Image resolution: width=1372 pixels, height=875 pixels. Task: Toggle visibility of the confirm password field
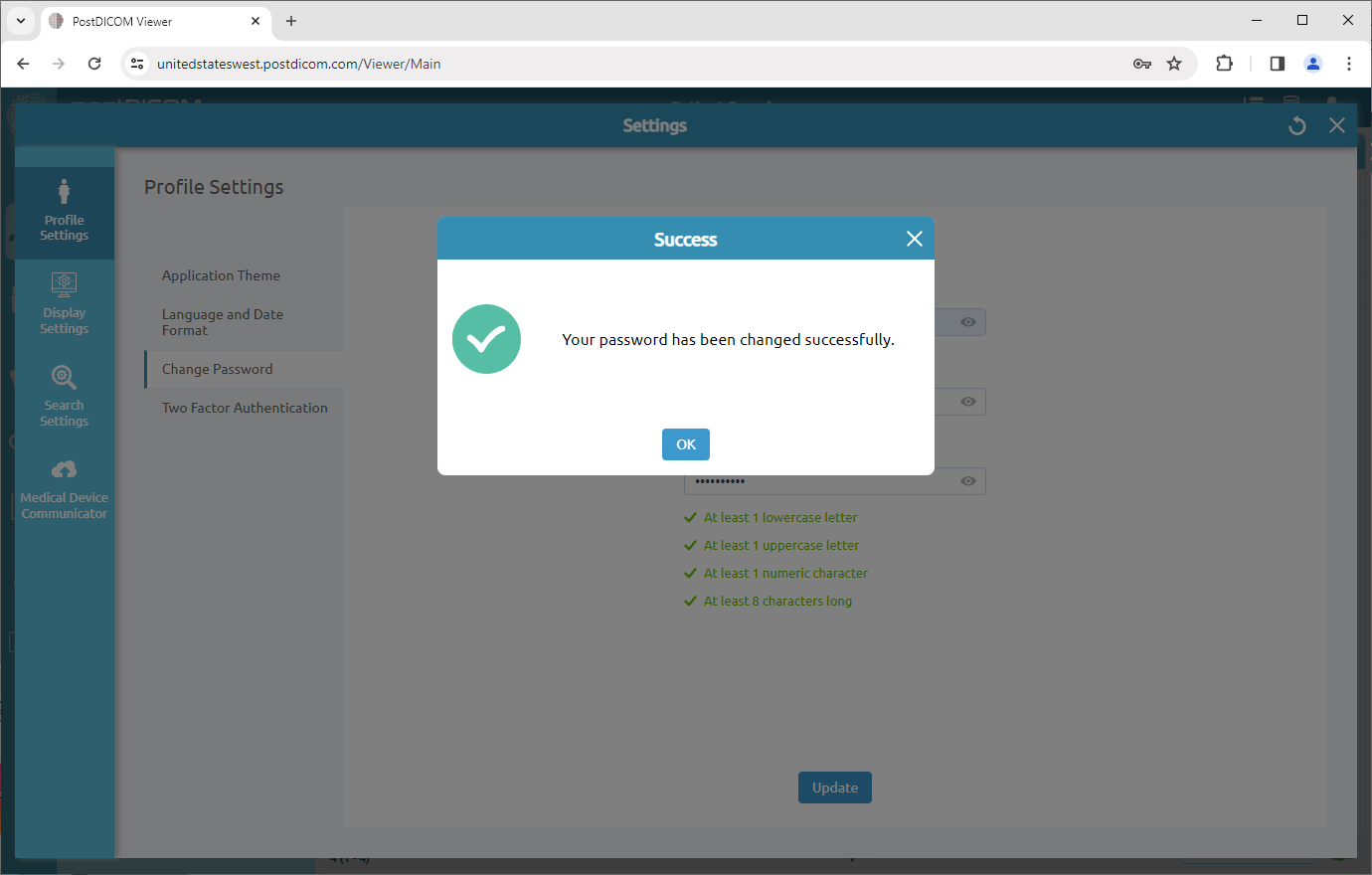[x=967, y=480]
